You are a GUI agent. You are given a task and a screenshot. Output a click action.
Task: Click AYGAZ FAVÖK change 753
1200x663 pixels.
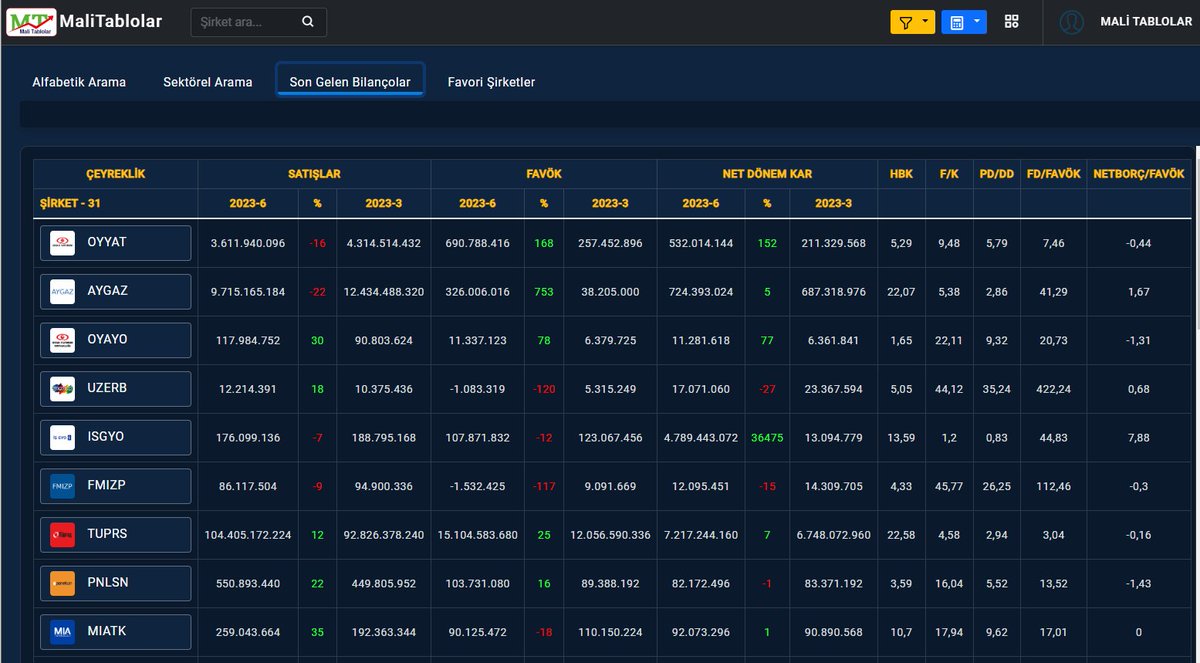(544, 292)
